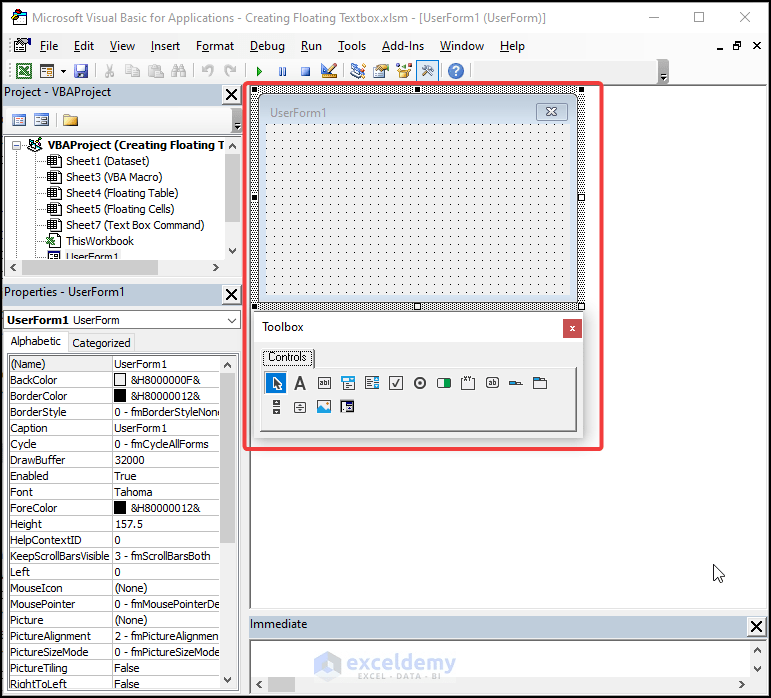
Task: Select the TextBox tool in Toolbox
Action: [324, 383]
